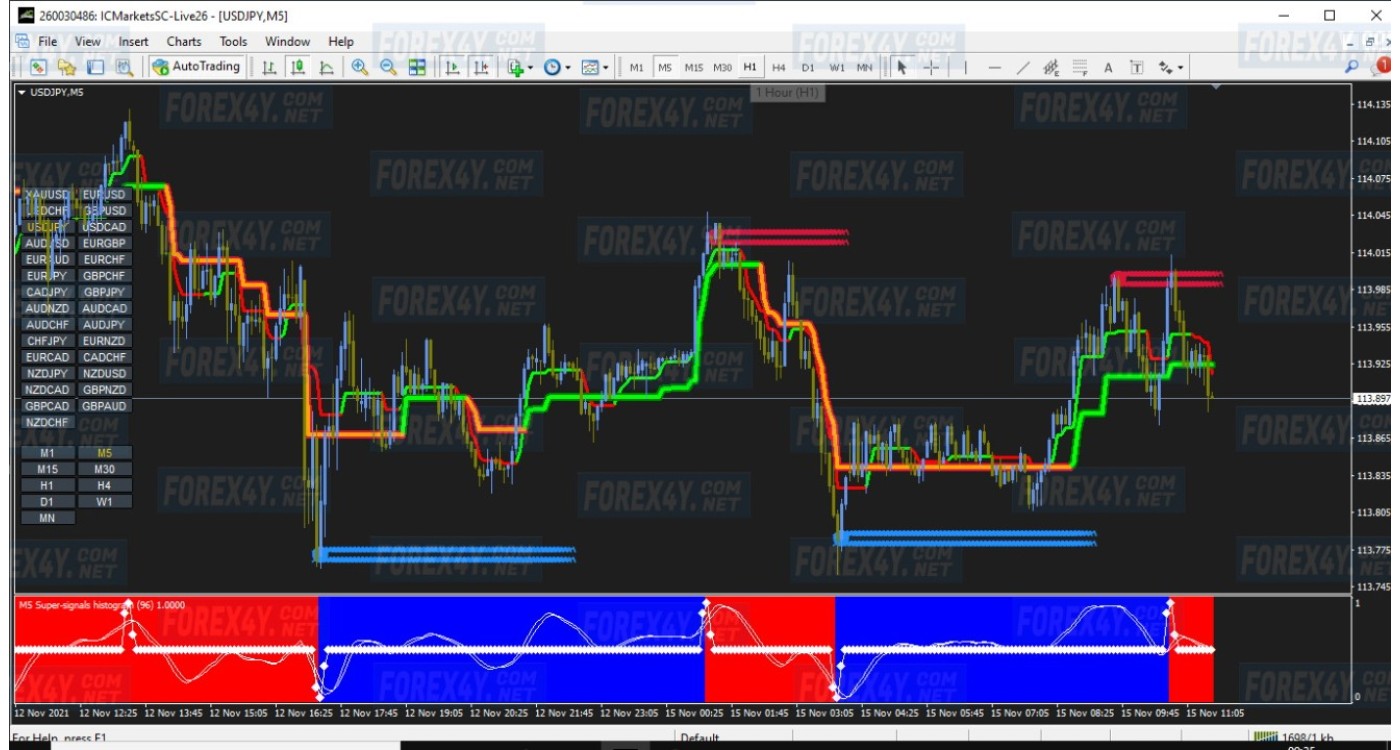
Task: Select the Crosshair cursor tool
Action: (x=931, y=67)
